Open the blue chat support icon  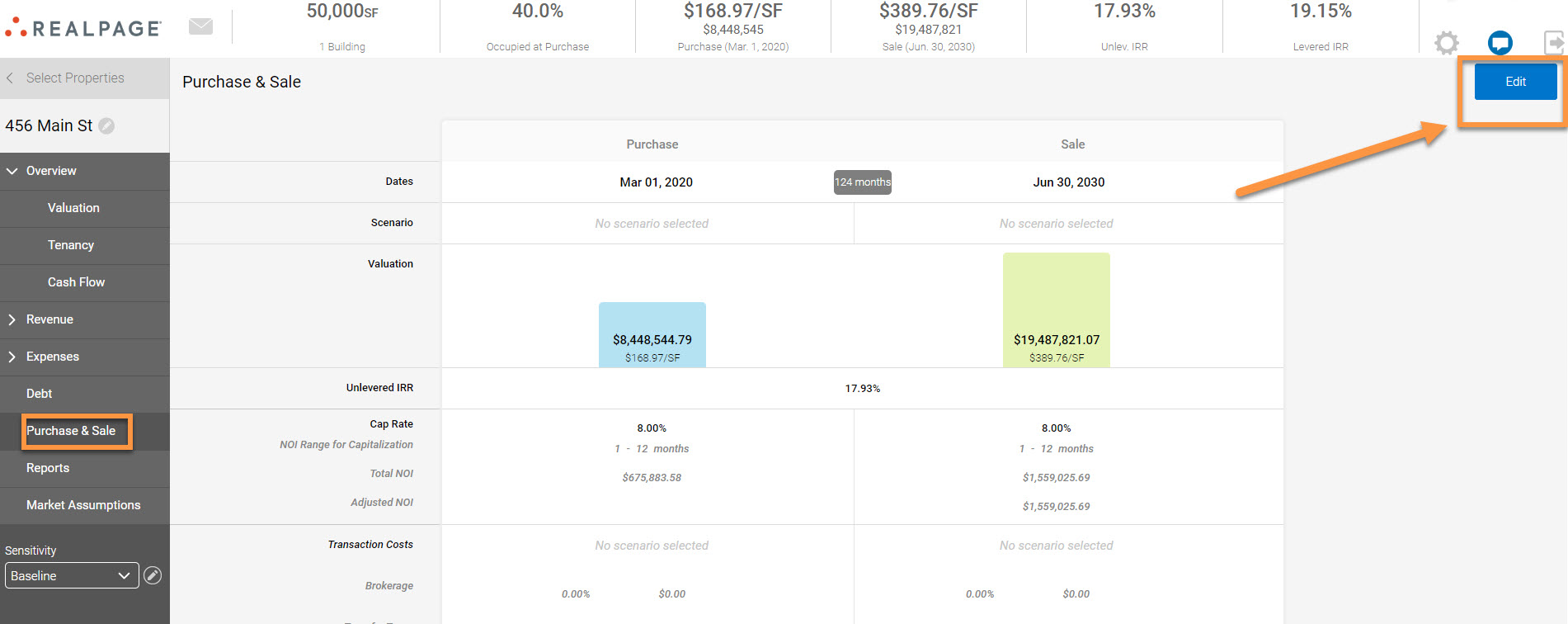(x=1500, y=43)
